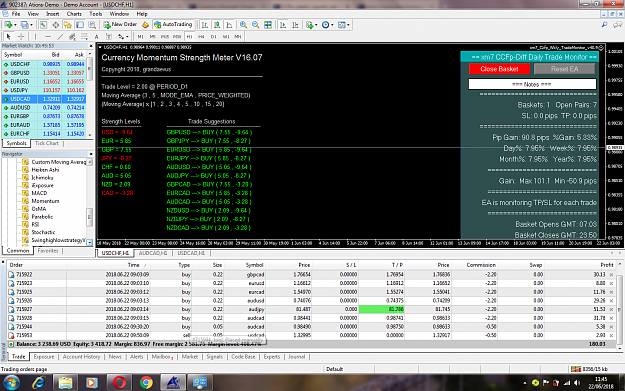
Task: Switch to M1 timeframe
Action: (140, 36)
